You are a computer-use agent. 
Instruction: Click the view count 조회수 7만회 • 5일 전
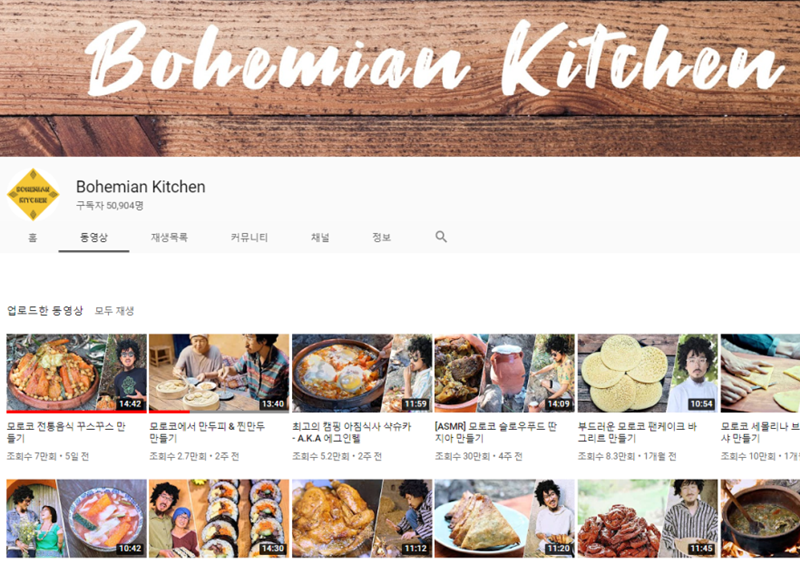coord(48,456)
